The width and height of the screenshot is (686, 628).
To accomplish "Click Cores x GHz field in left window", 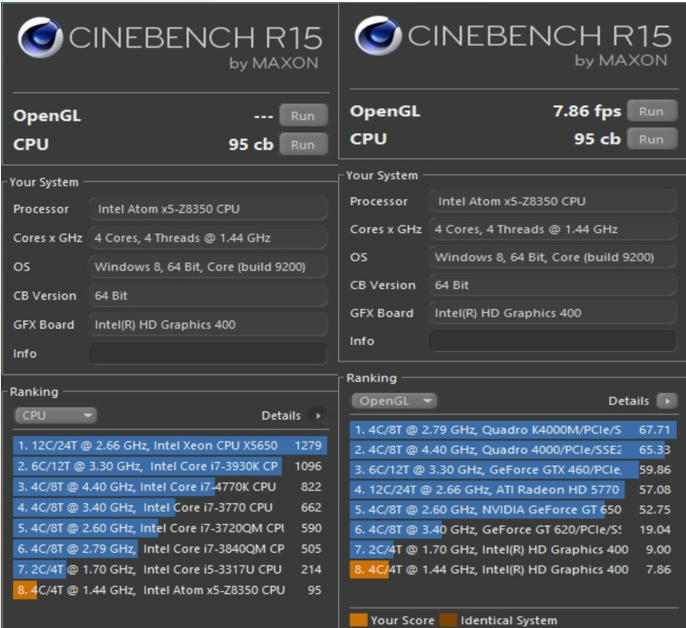I will pos(208,238).
